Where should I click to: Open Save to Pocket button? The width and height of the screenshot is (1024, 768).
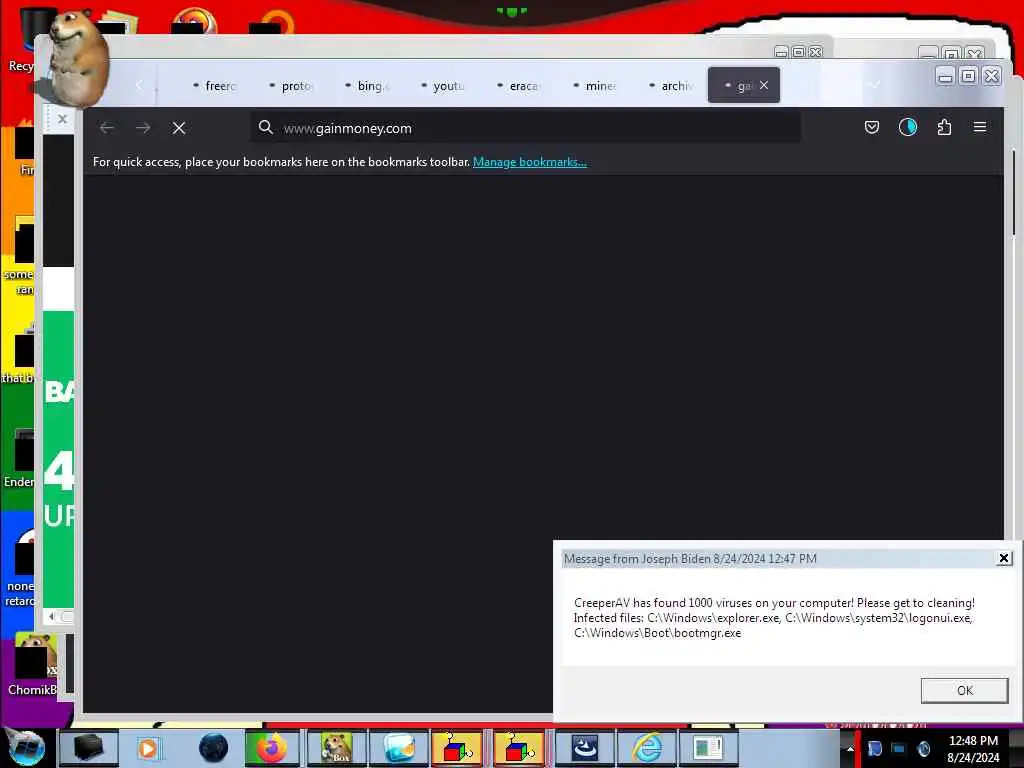[872, 127]
